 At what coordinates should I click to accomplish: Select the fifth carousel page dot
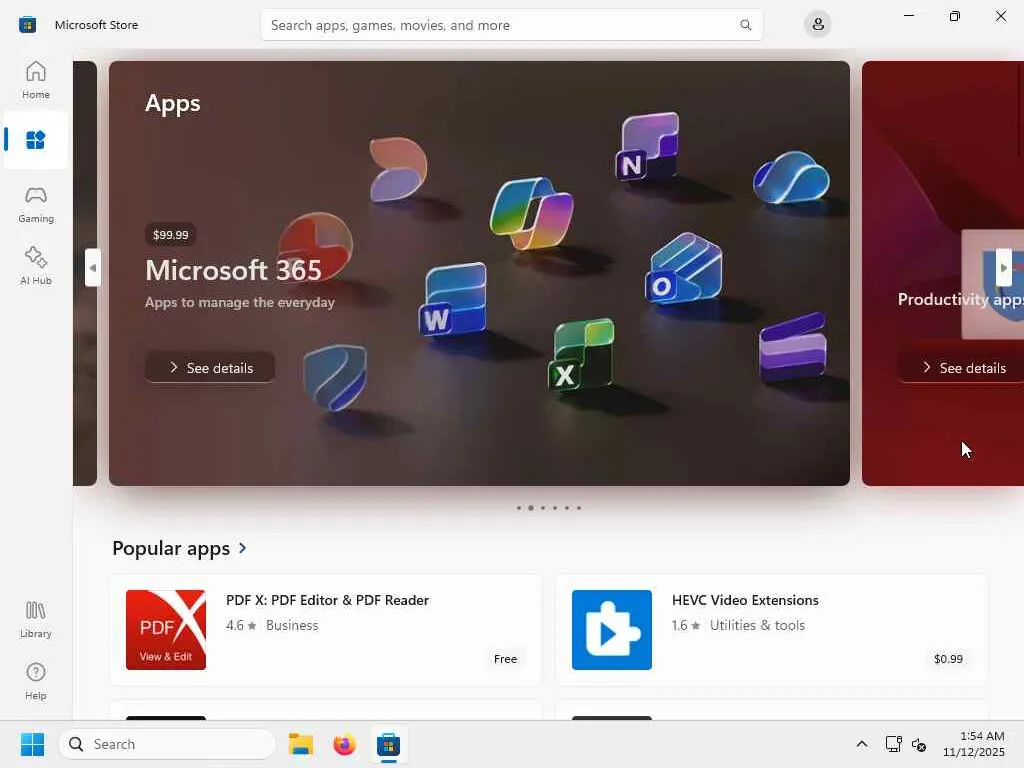pyautogui.click(x=567, y=507)
